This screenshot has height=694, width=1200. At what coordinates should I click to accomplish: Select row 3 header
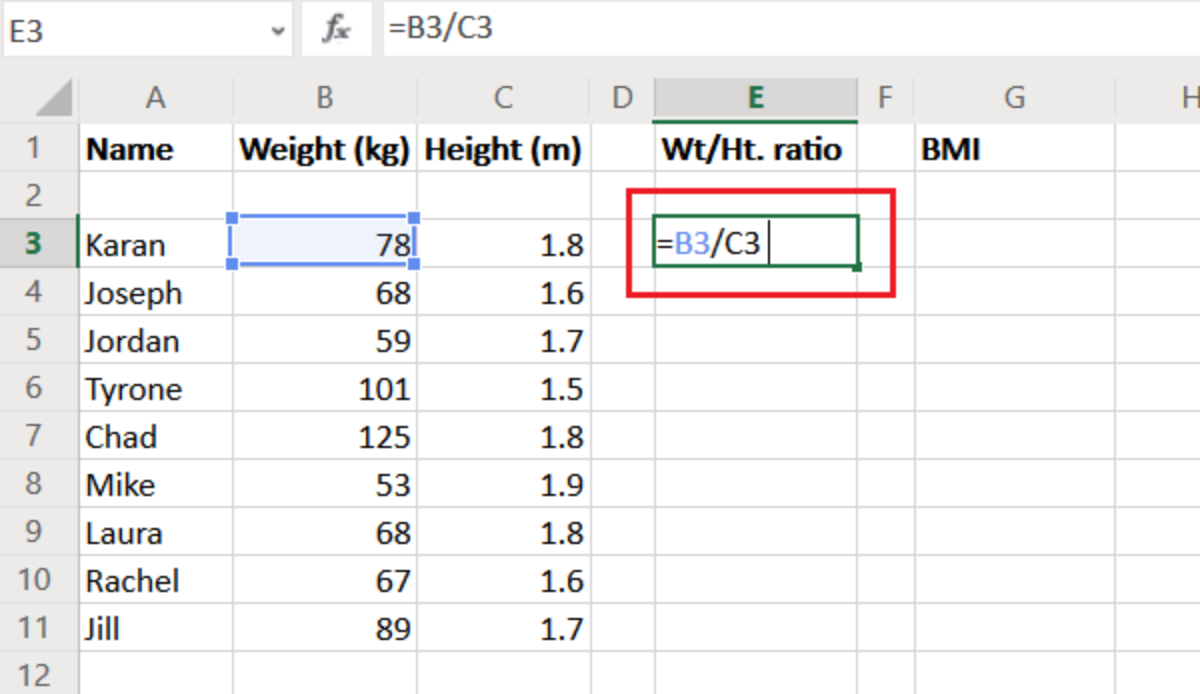click(x=38, y=243)
